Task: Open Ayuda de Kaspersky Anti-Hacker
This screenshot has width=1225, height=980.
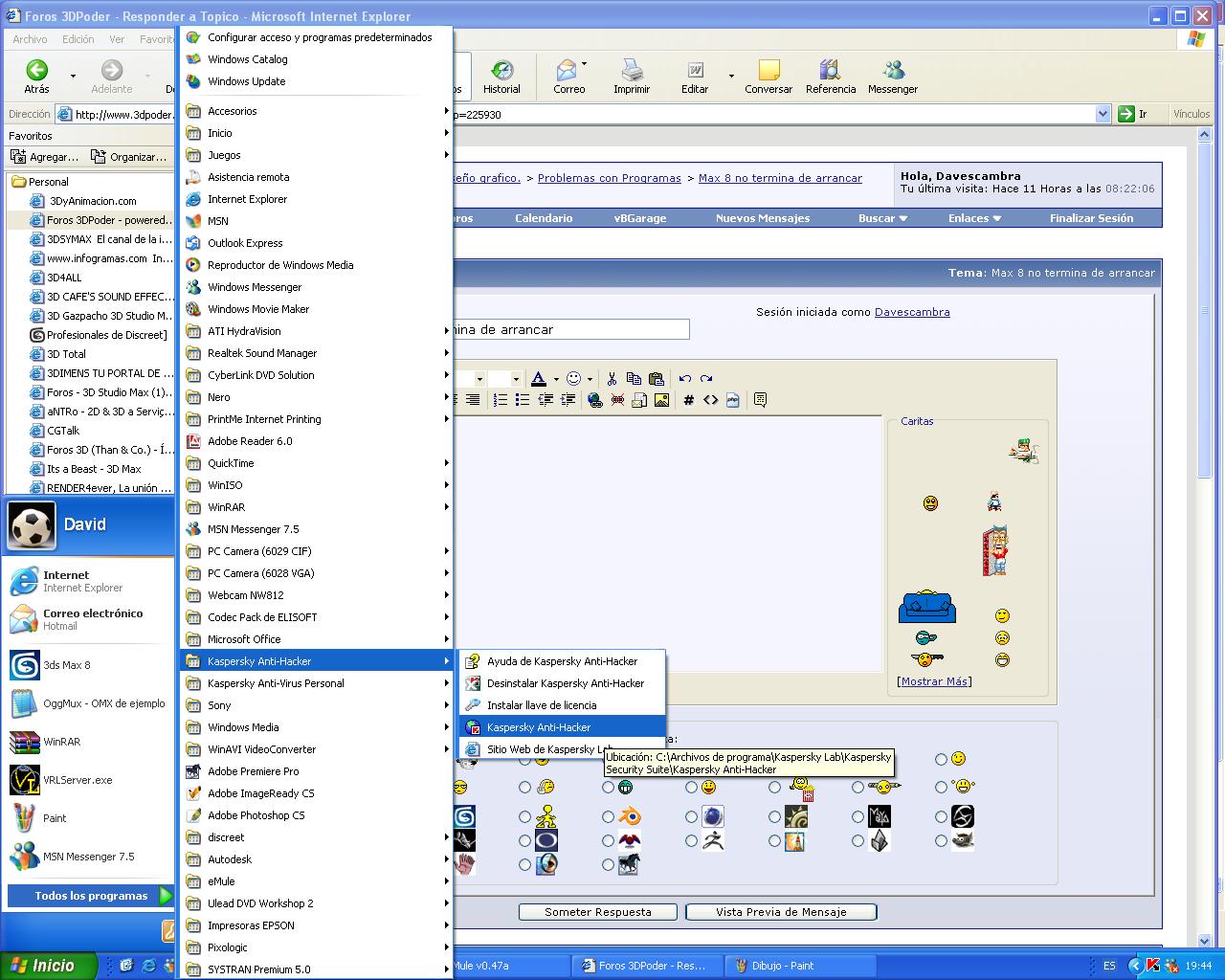Action: coord(562,661)
